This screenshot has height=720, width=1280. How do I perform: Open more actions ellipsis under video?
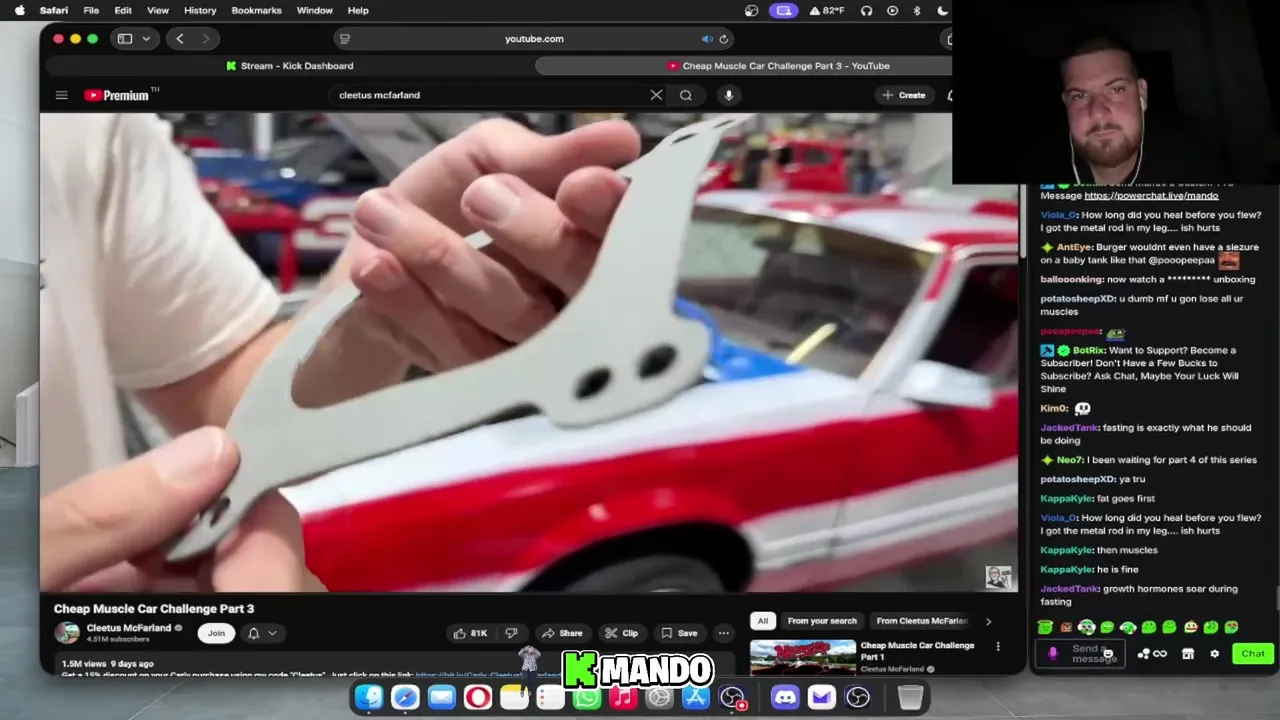tap(723, 633)
